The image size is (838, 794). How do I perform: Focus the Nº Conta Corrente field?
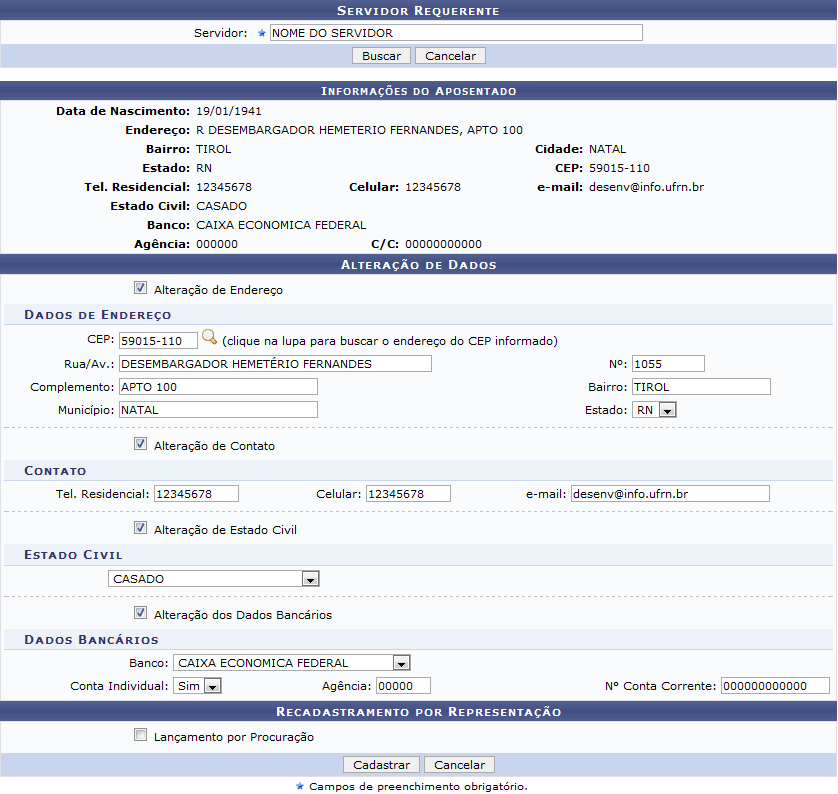point(774,686)
